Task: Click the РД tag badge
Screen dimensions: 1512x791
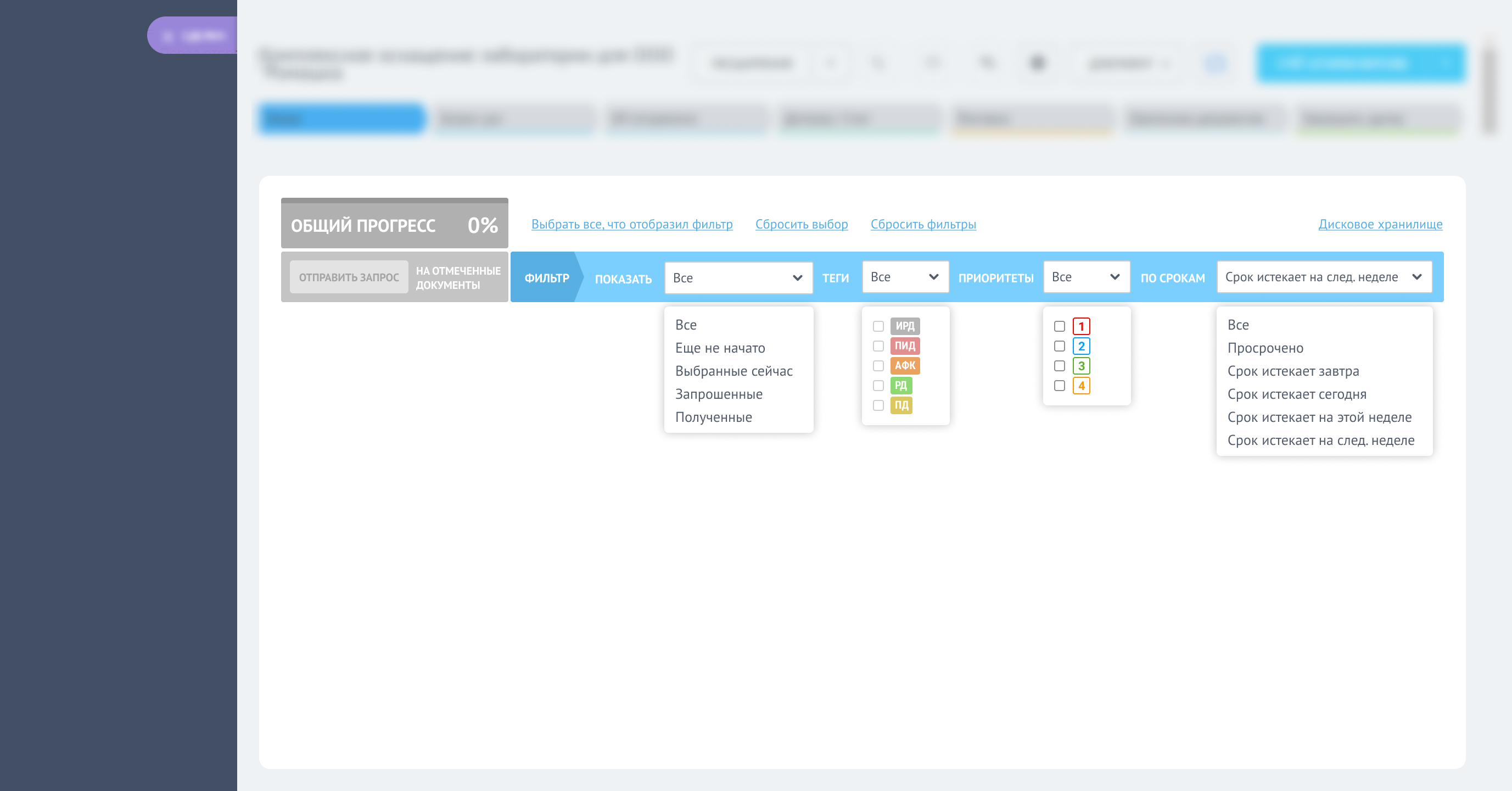Action: 900,385
